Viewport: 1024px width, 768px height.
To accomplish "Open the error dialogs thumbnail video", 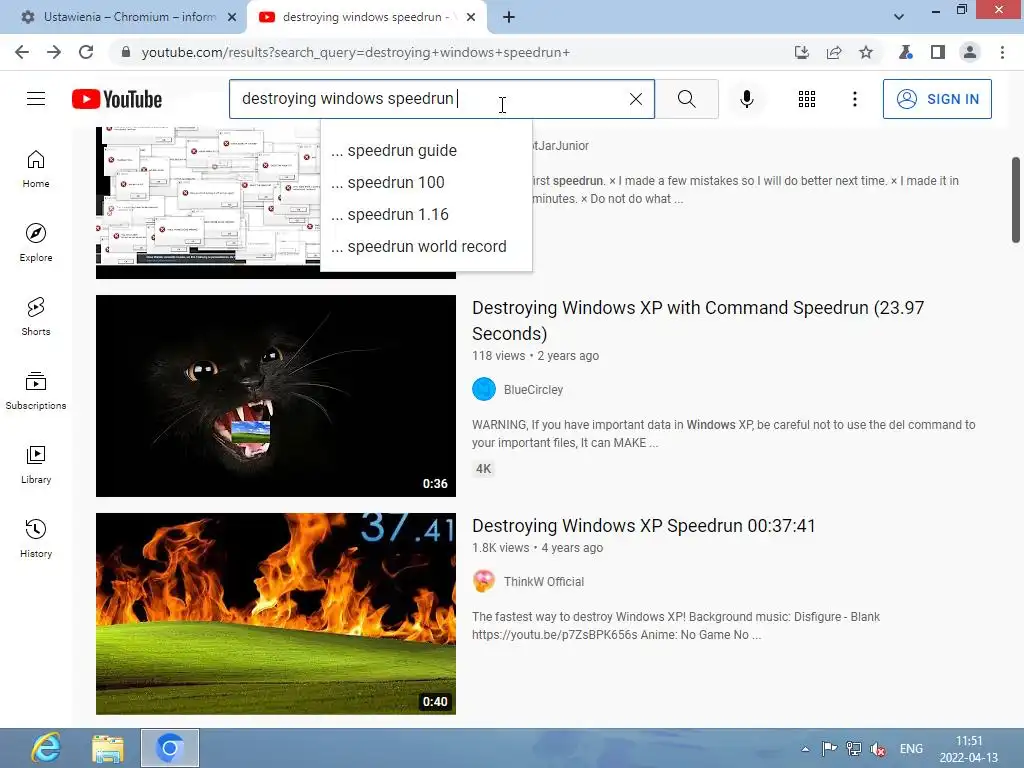I will click(208, 202).
